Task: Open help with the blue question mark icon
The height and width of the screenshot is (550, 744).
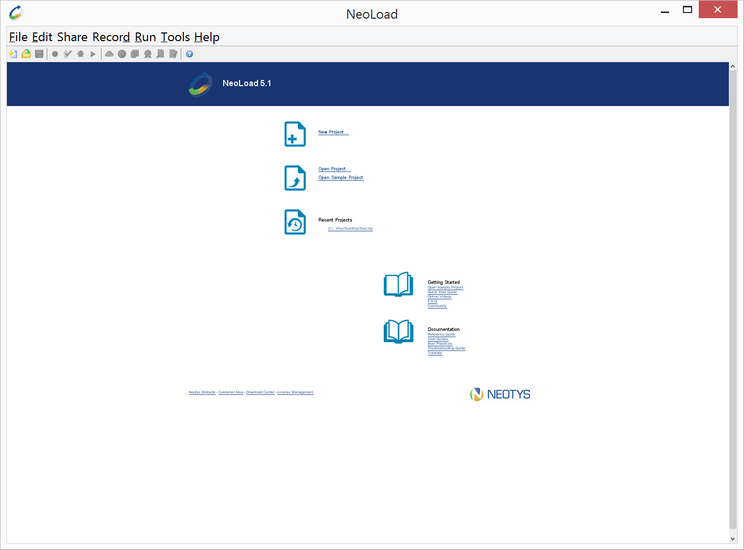Action: pyautogui.click(x=189, y=54)
